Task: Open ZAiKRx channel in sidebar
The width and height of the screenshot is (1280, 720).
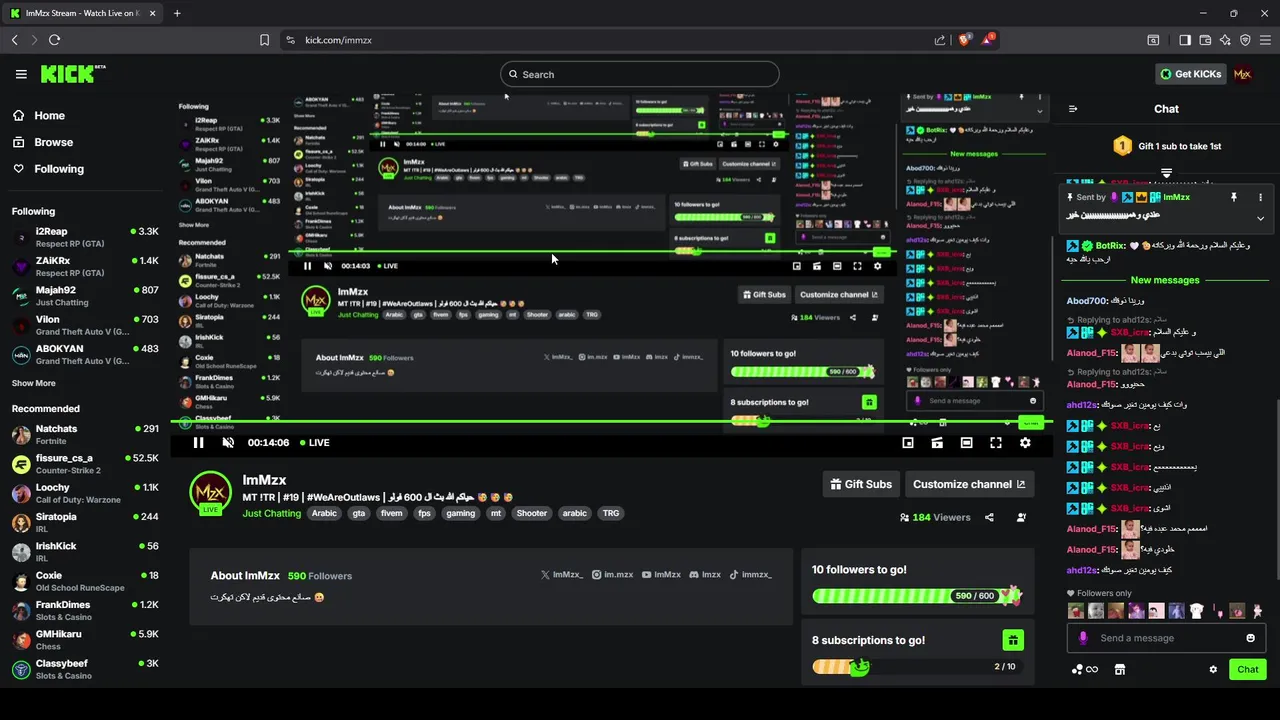Action: click(x=85, y=266)
